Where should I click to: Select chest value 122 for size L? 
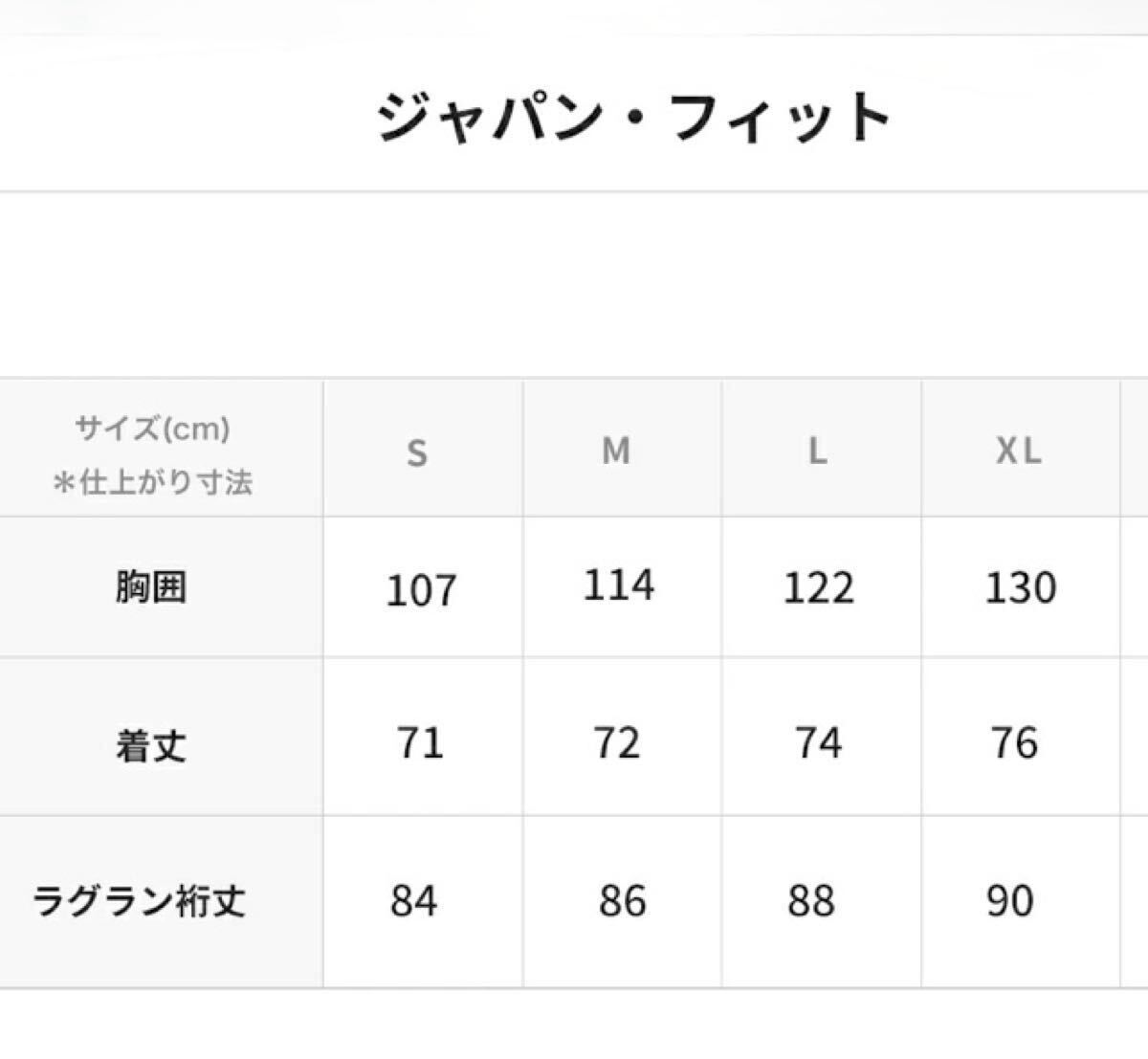pos(819,587)
